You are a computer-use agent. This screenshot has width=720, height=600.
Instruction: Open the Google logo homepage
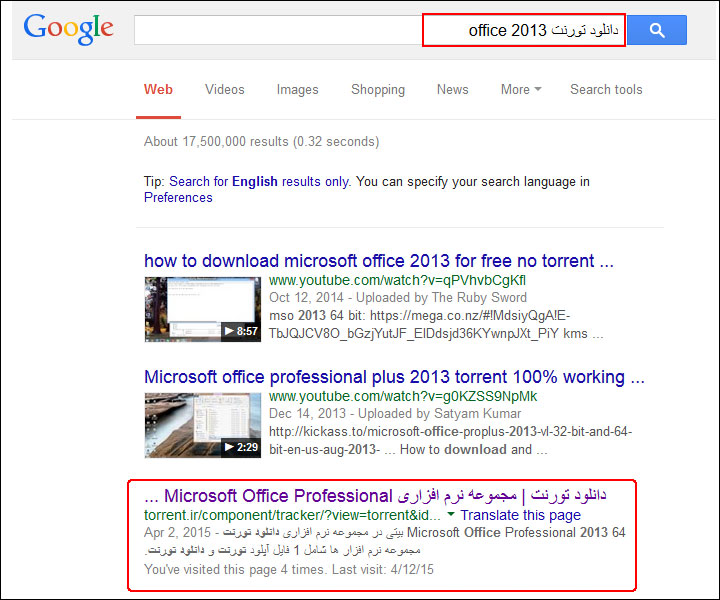pyautogui.click(x=68, y=29)
